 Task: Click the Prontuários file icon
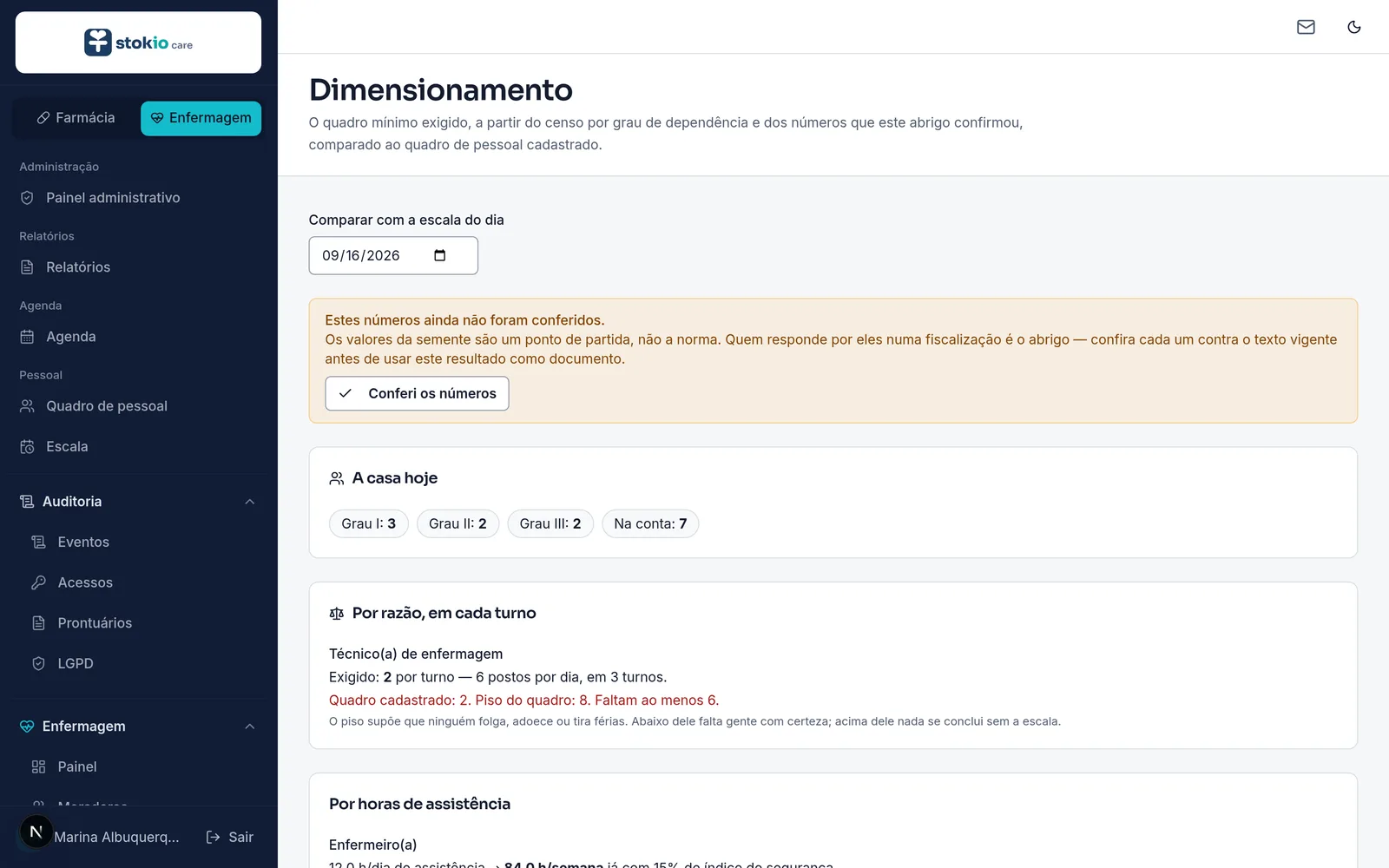tap(38, 623)
